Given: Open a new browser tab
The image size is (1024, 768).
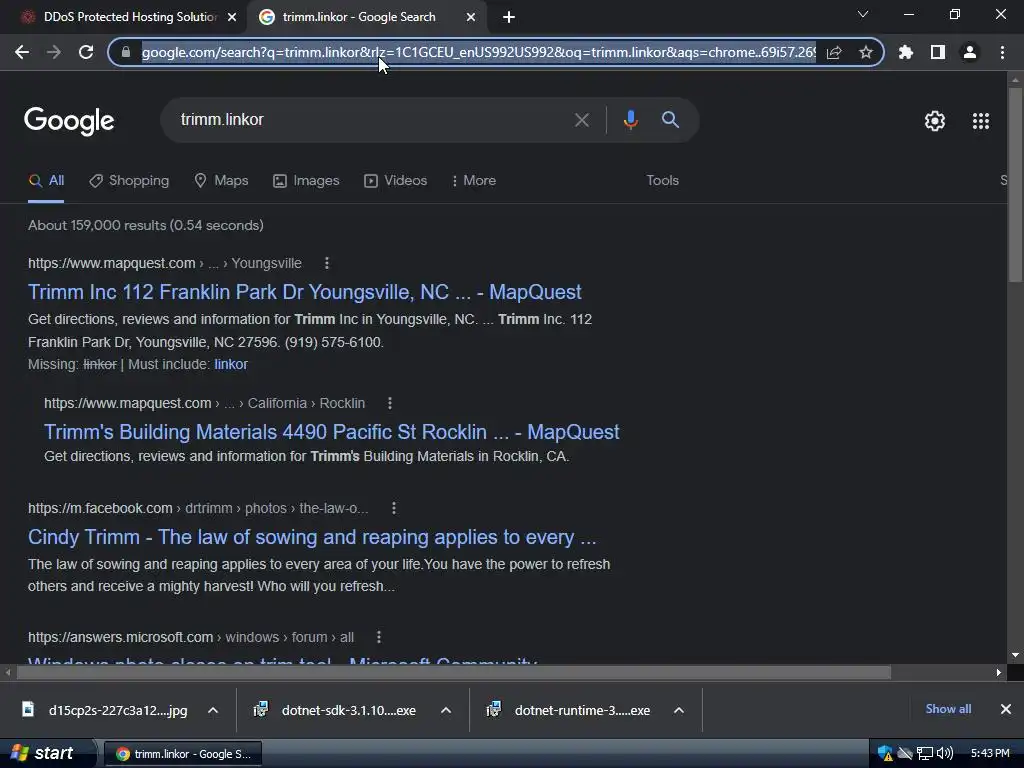Looking at the screenshot, I should click(x=509, y=18).
